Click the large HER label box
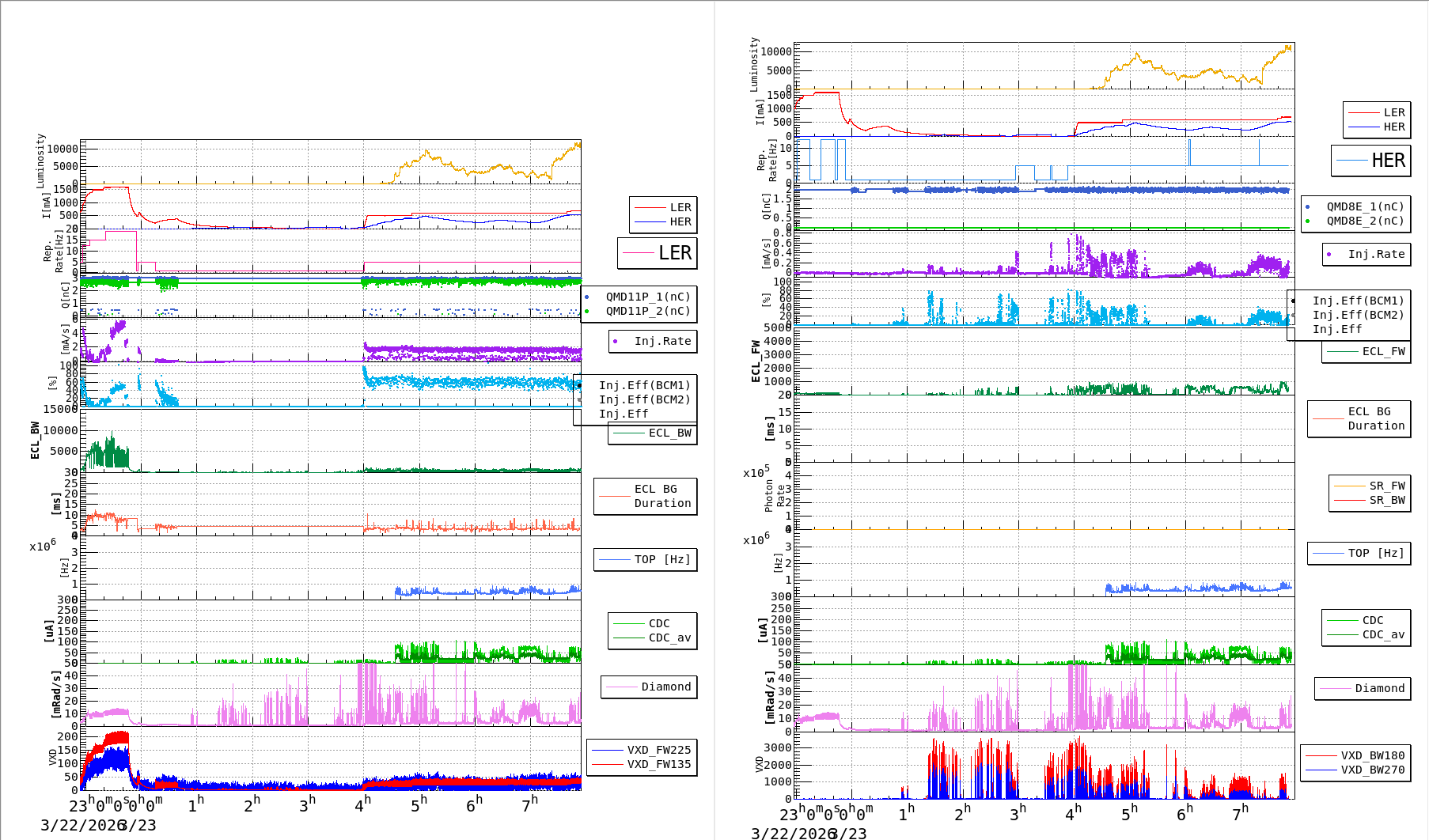 [1370, 161]
